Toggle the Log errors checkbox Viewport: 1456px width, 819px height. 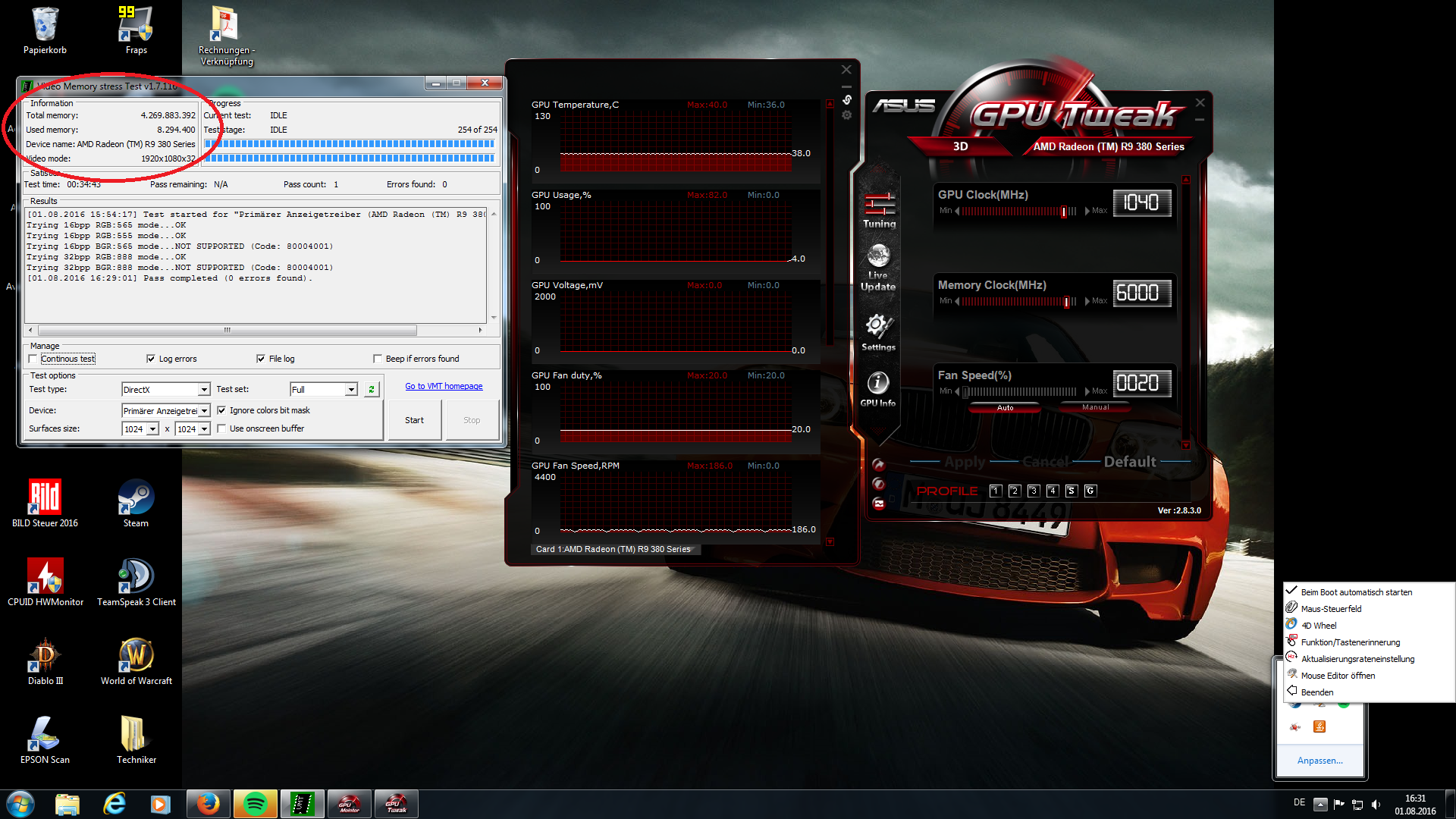(151, 359)
